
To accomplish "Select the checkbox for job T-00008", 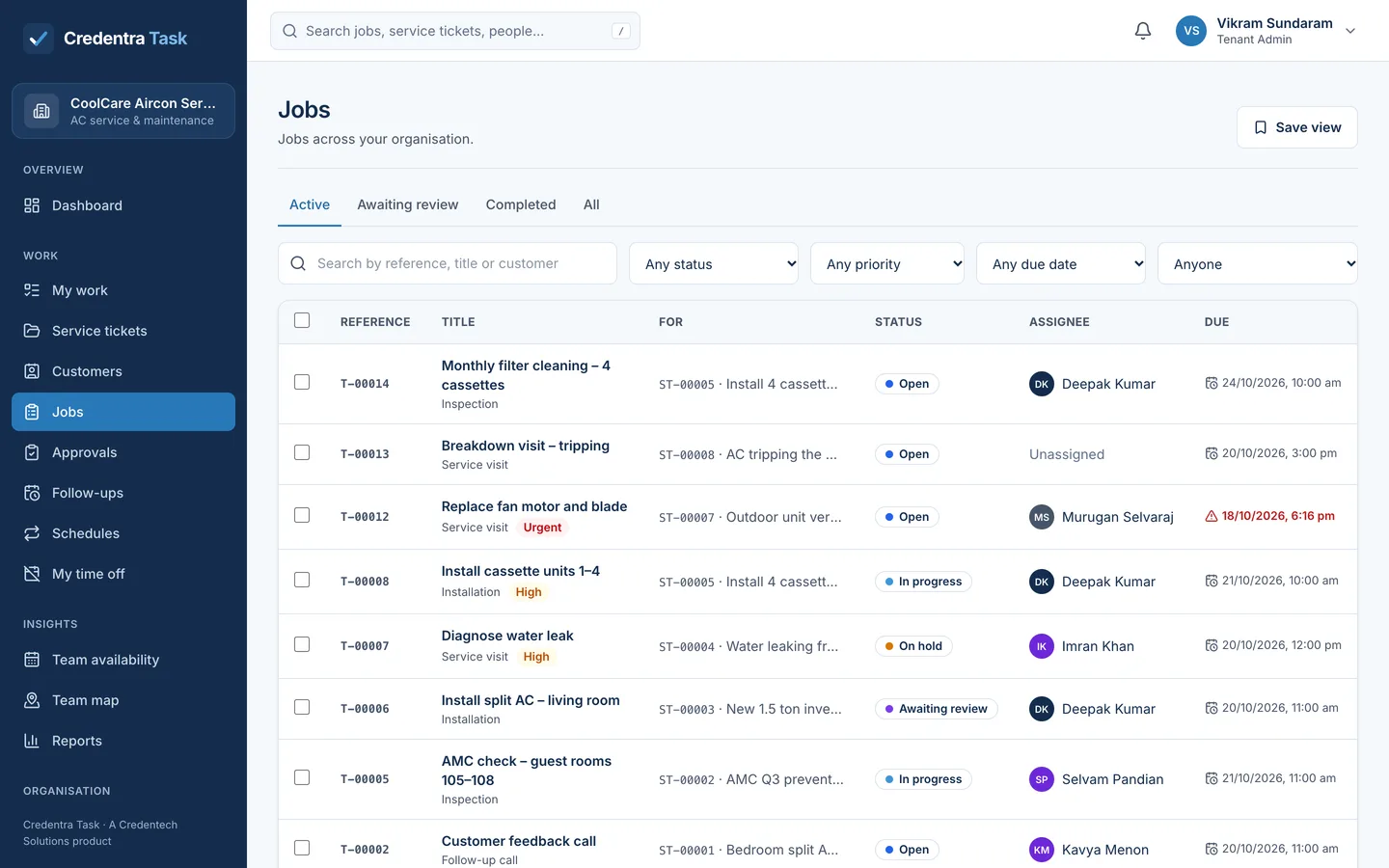I will tap(302, 580).
